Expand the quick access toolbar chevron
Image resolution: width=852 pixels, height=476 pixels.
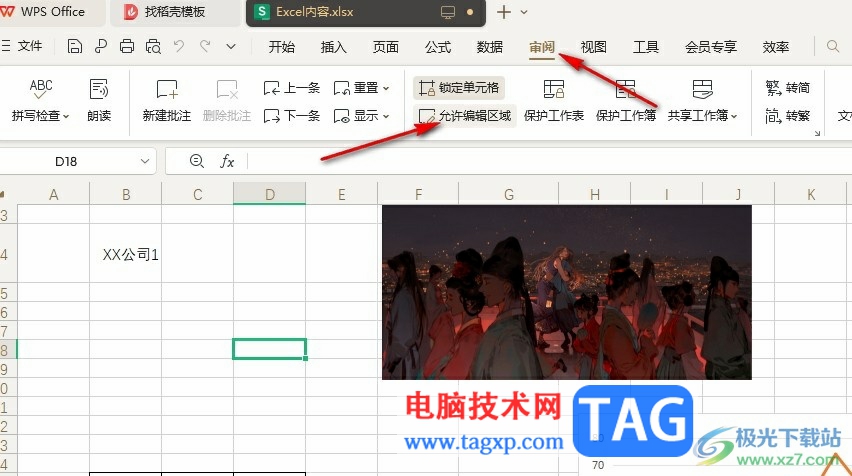(231, 47)
